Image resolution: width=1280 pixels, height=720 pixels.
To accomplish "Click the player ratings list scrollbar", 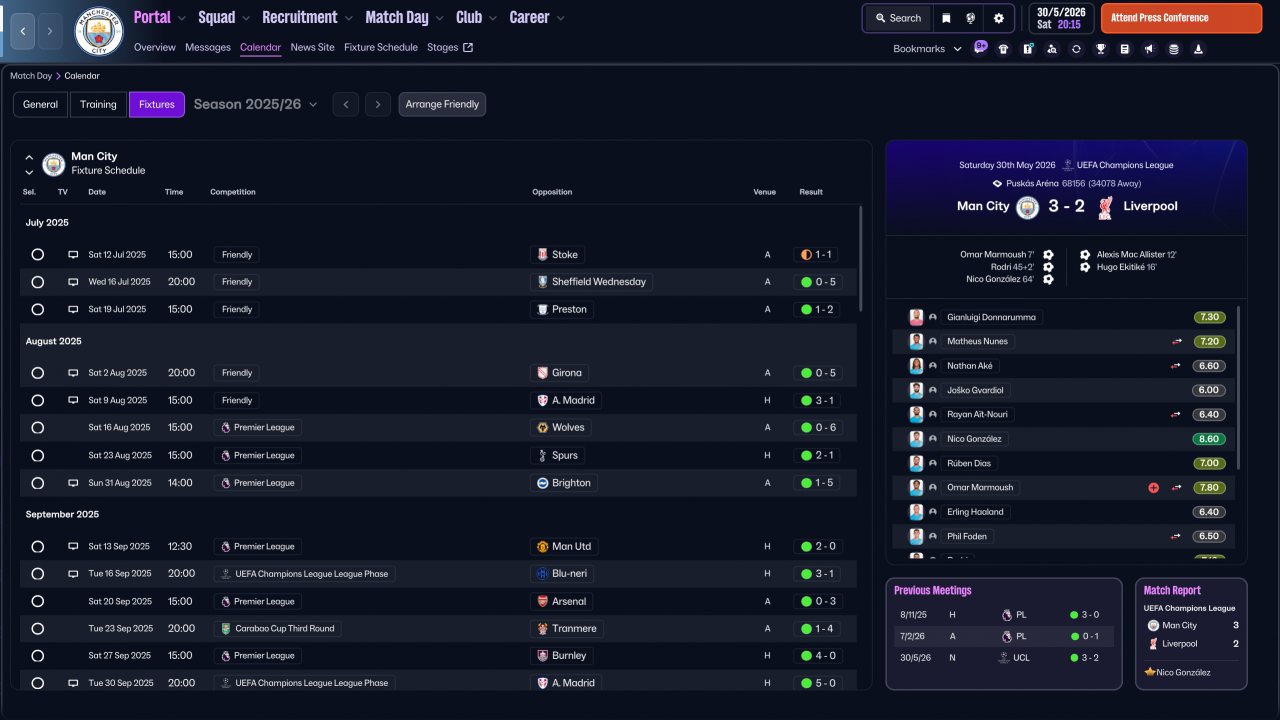I will [1238, 388].
